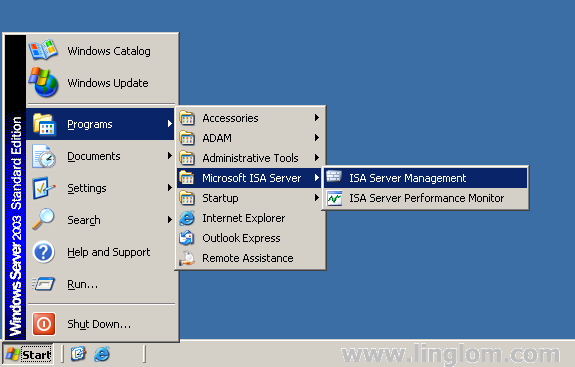Click the Startup label

pyautogui.click(x=220, y=198)
